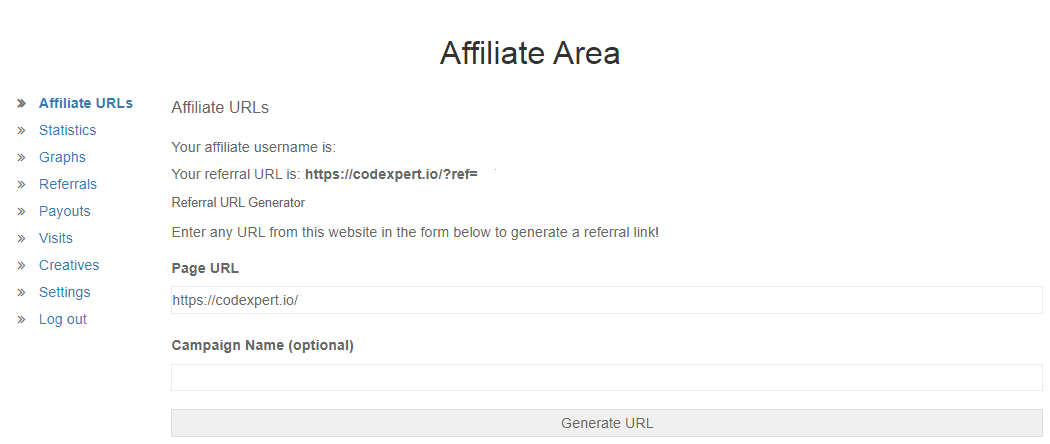Open the Affiliate URLs tab

coord(86,103)
